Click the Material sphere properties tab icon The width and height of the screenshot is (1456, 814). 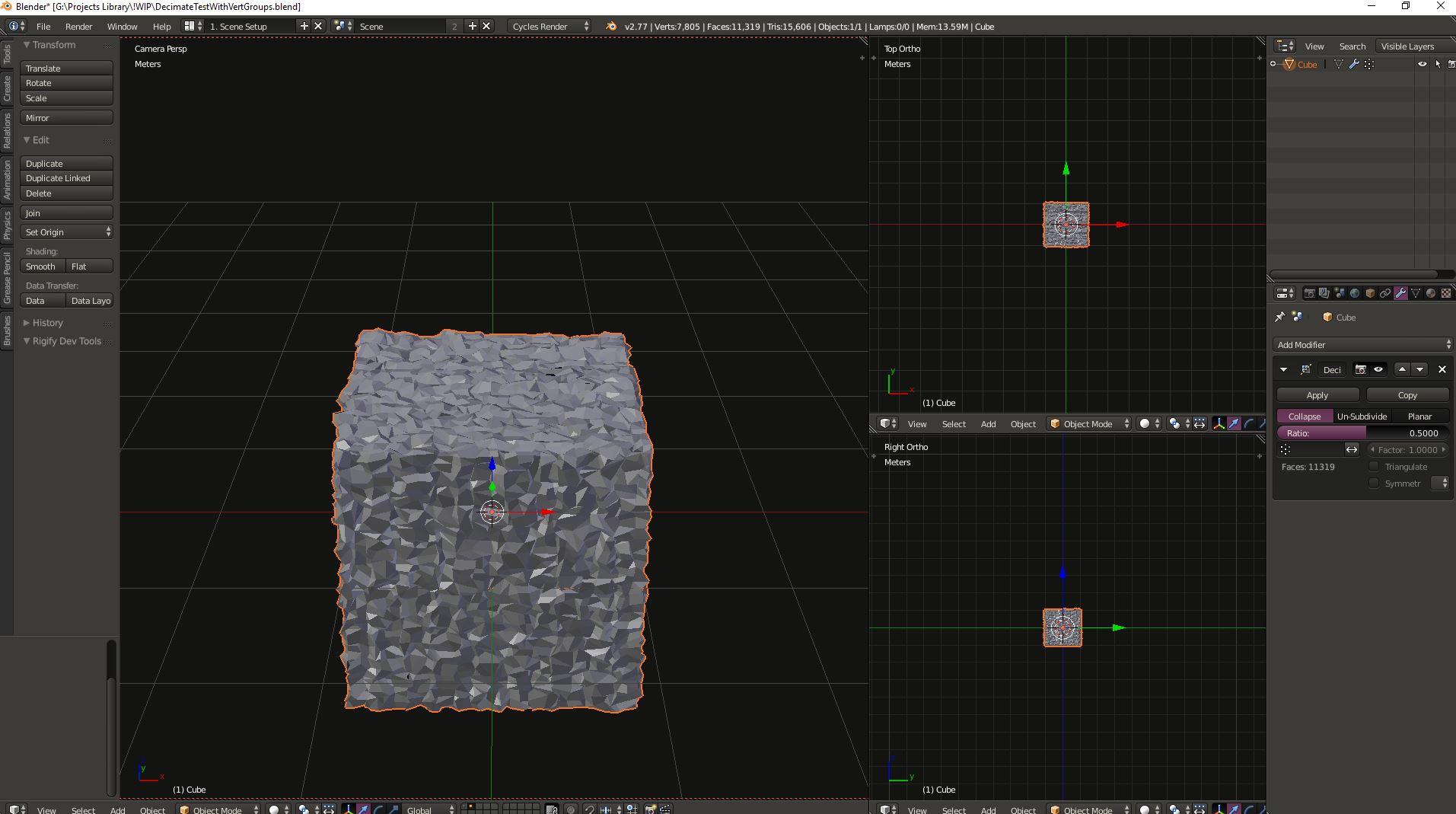pos(1431,293)
